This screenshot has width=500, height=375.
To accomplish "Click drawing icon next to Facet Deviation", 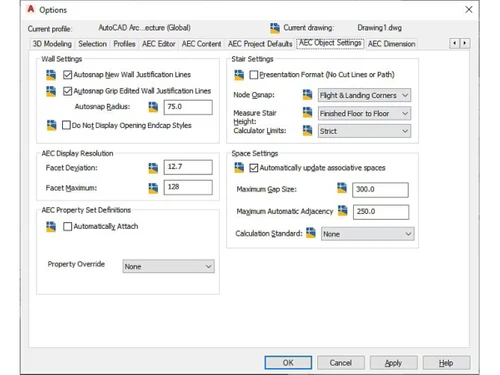I will (153, 168).
